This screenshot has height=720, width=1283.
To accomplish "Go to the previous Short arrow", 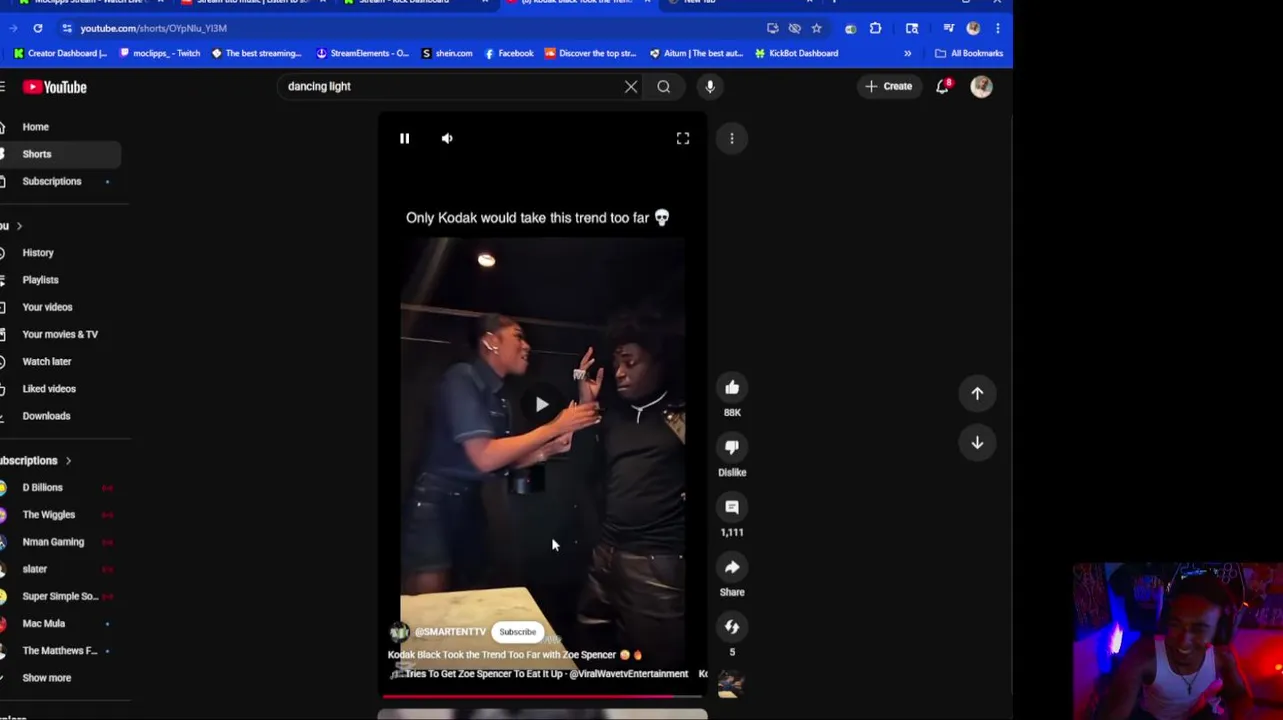I will pos(977,393).
